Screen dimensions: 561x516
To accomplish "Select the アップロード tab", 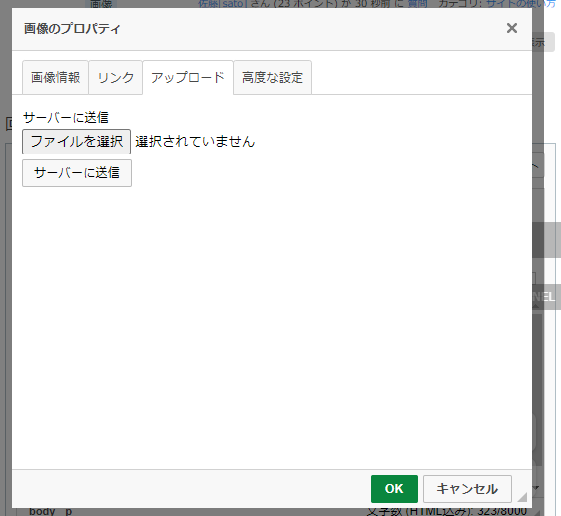I will 188,77.
